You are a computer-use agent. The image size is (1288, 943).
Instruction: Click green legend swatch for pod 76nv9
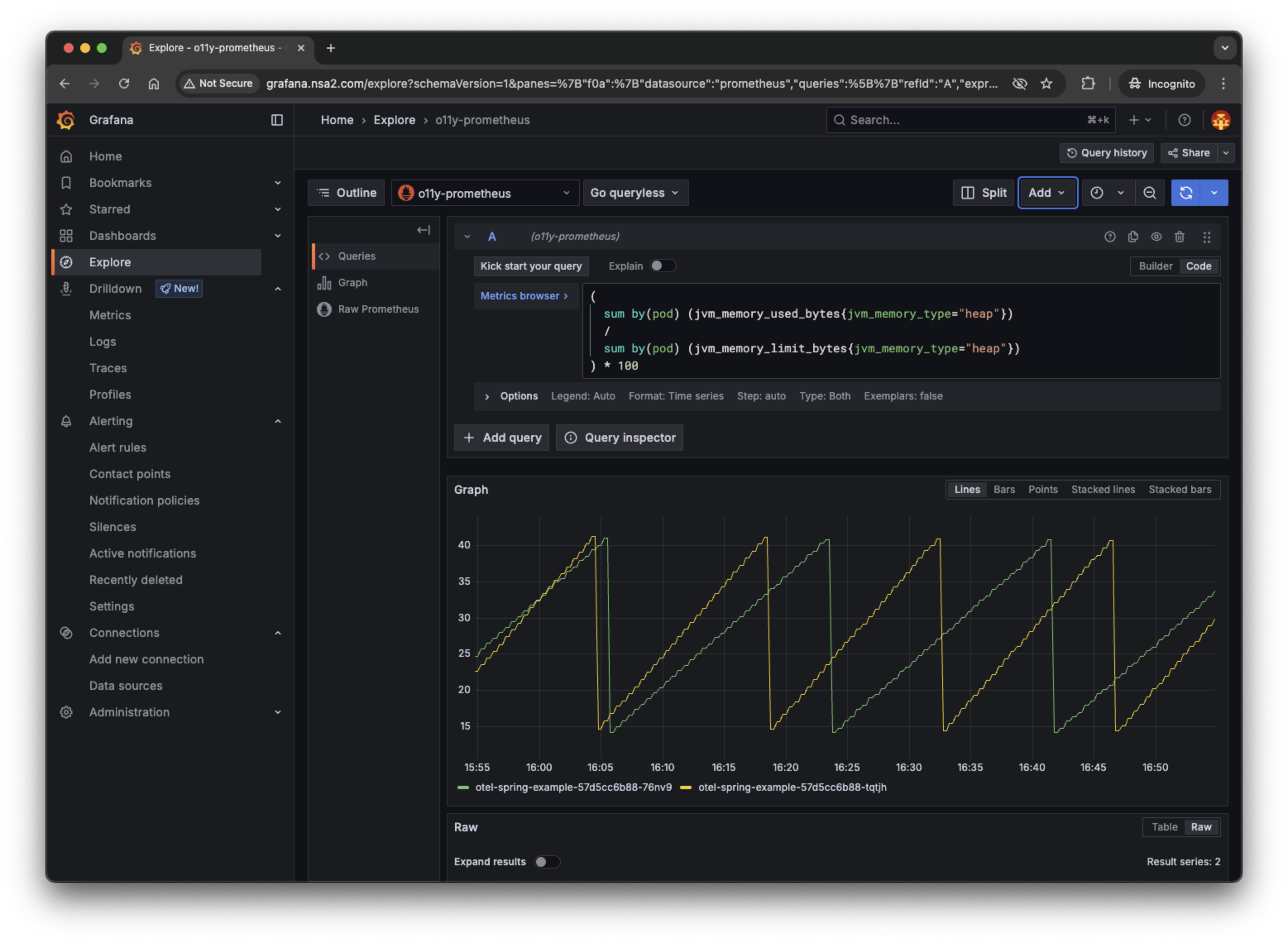(x=463, y=788)
